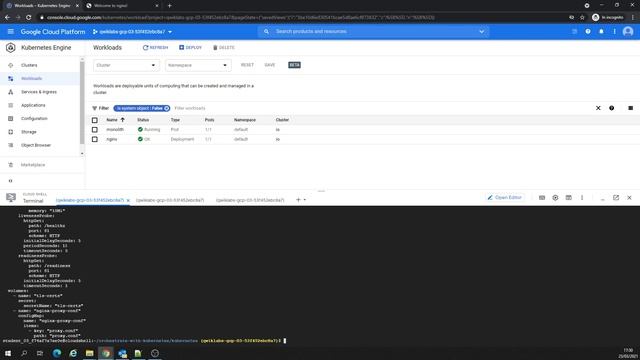Switch to the third Cloud Shell terminal tab
The image size is (640, 360).
tap(250, 200)
